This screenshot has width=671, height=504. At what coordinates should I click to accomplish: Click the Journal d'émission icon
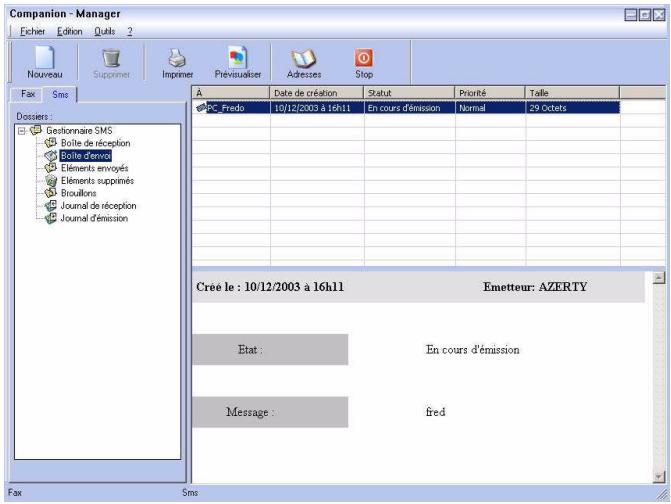[x=51, y=218]
